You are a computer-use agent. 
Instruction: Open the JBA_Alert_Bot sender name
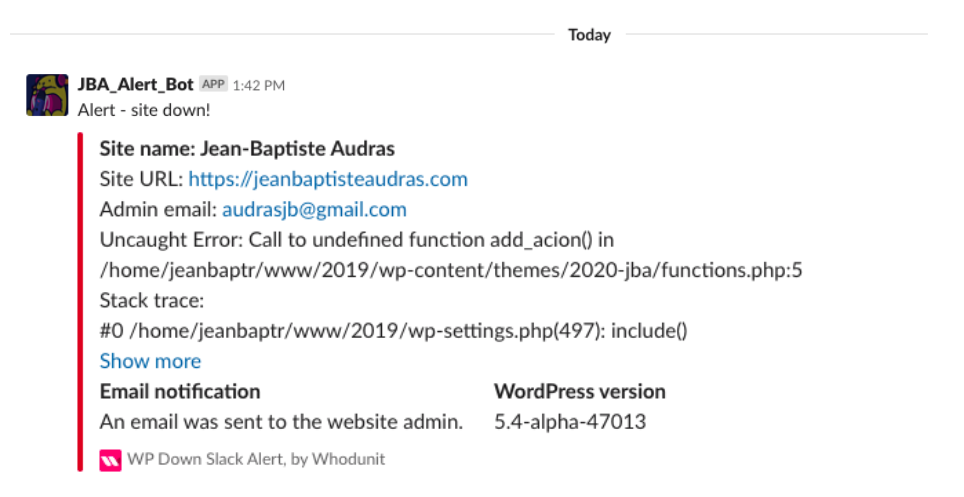tap(135, 84)
